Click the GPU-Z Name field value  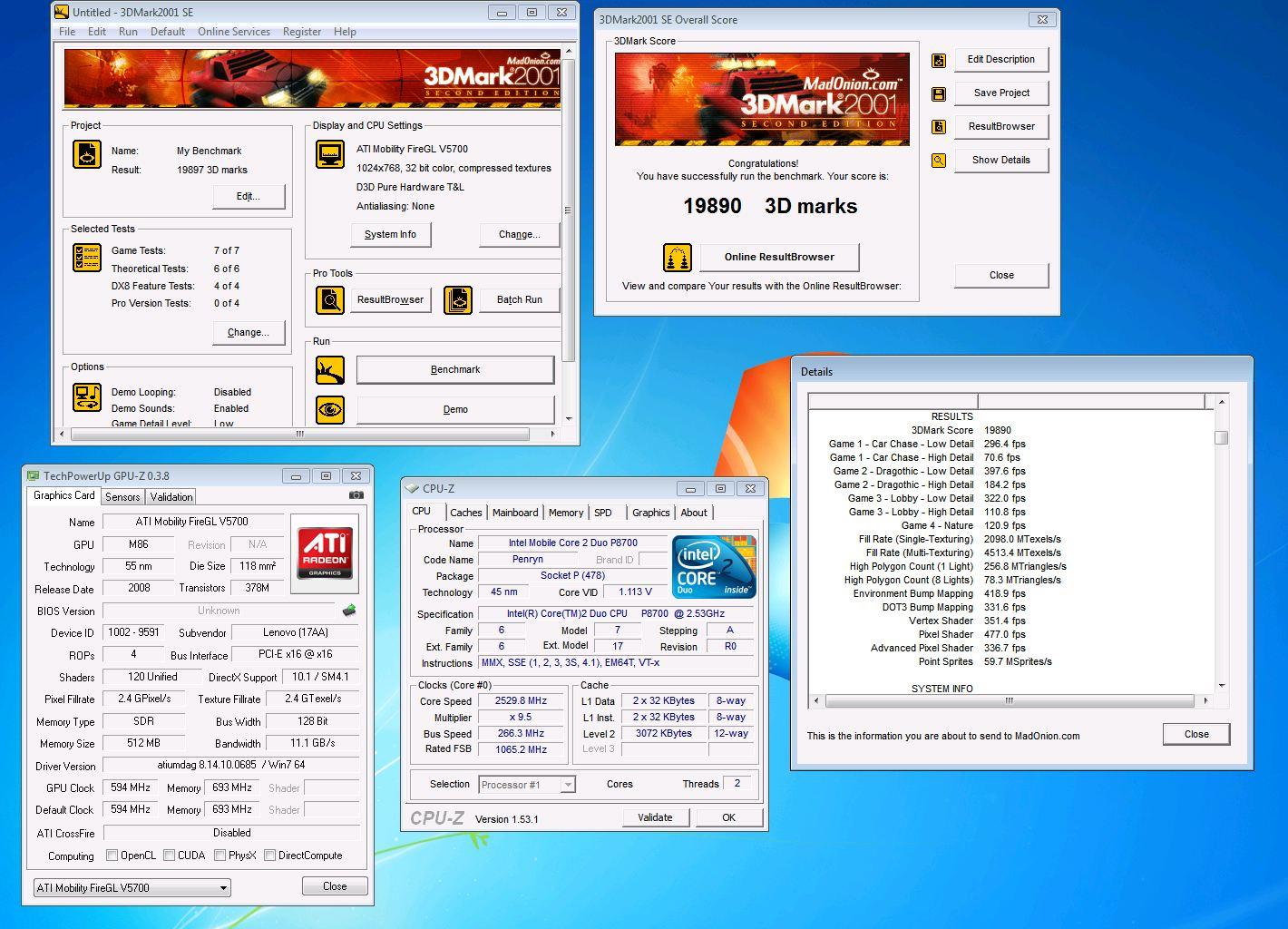point(192,522)
